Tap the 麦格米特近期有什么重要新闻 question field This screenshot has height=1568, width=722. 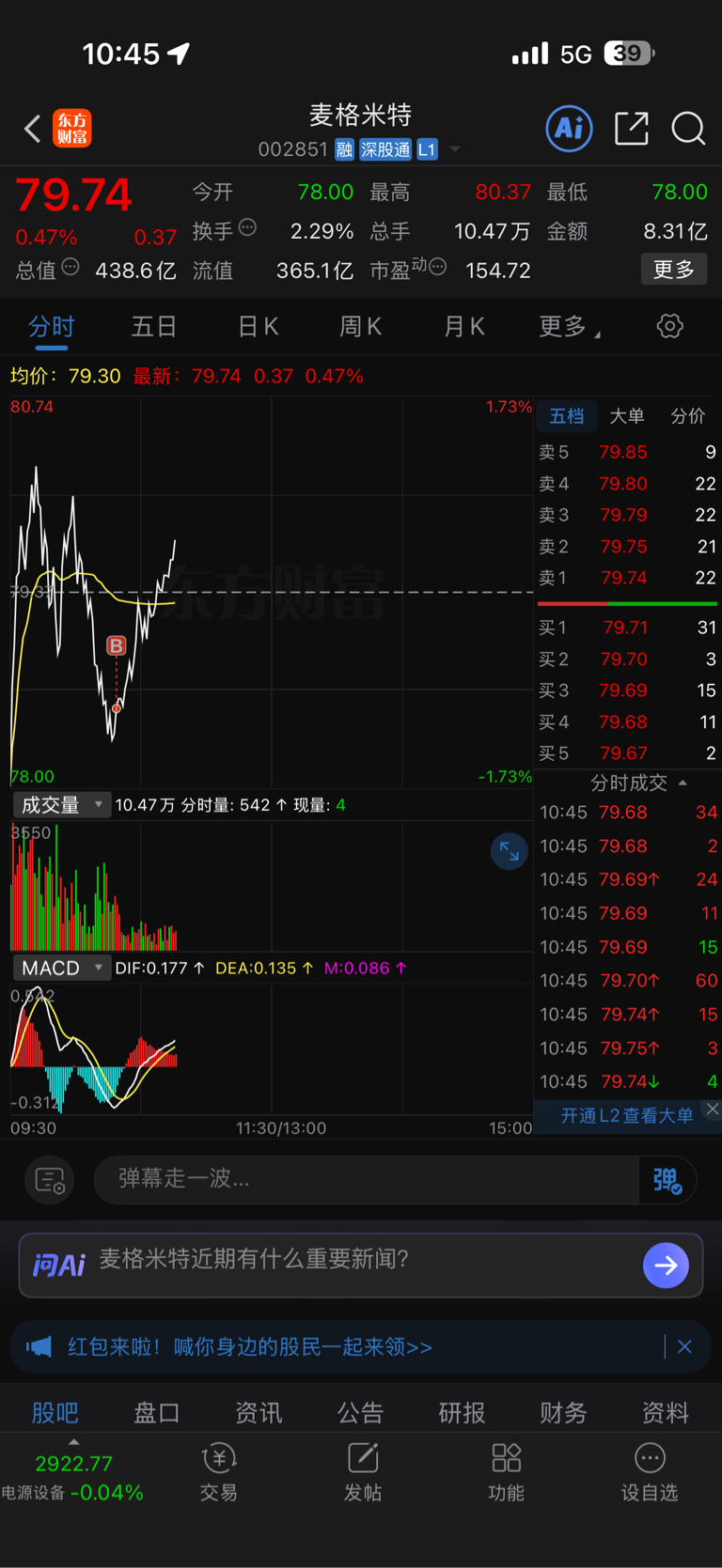(254, 1259)
